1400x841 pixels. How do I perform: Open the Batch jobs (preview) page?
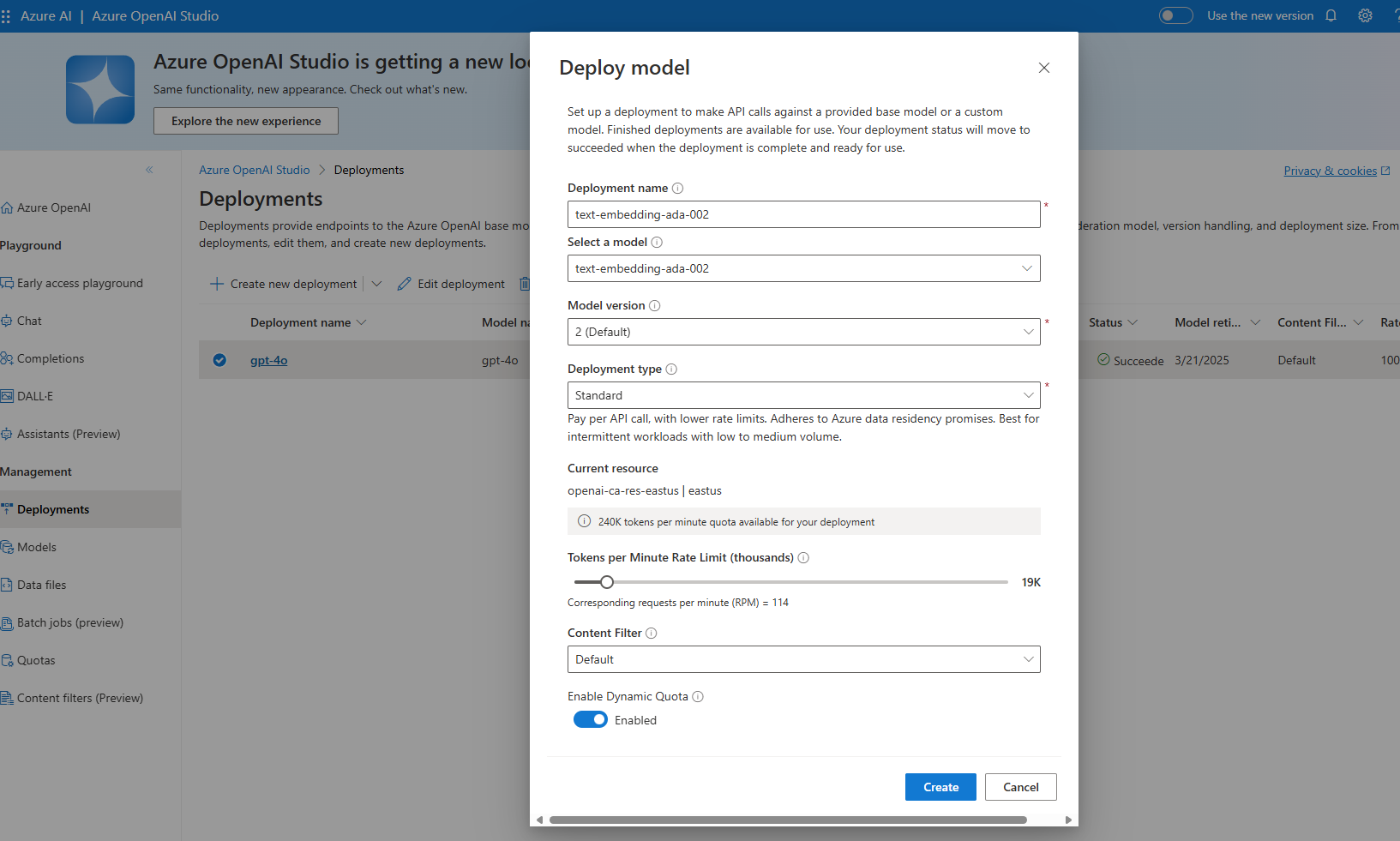[x=70, y=622]
